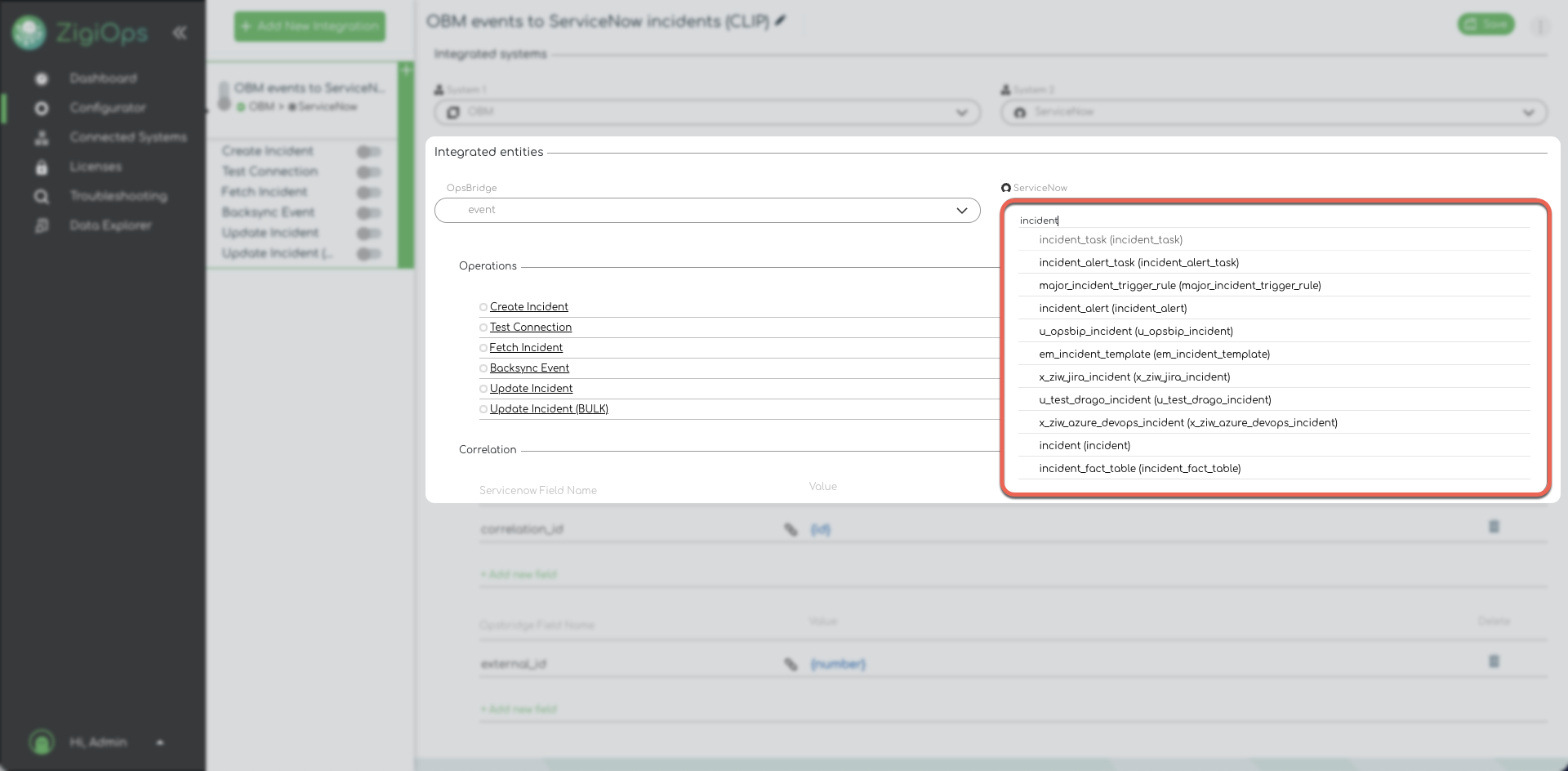Click the Data Explorer icon
The image size is (1568, 771).
(42, 225)
